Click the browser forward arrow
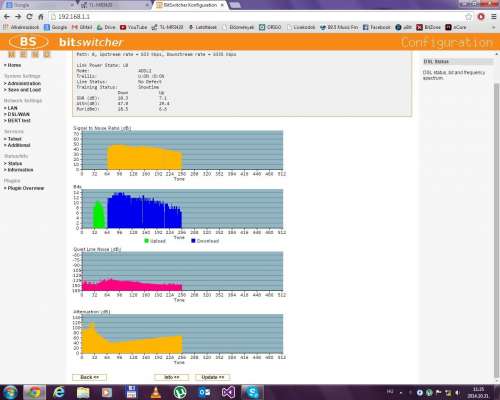The width and height of the screenshot is (500, 400). point(18,17)
